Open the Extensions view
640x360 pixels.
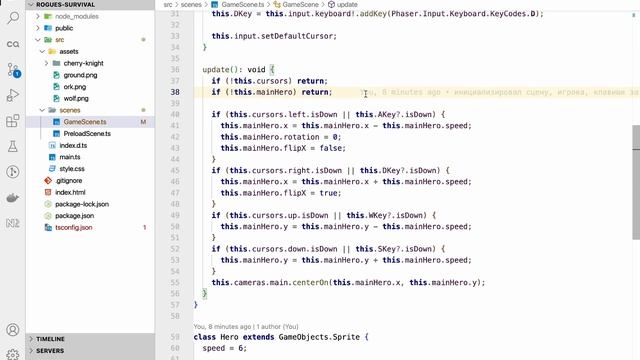pos(13,121)
